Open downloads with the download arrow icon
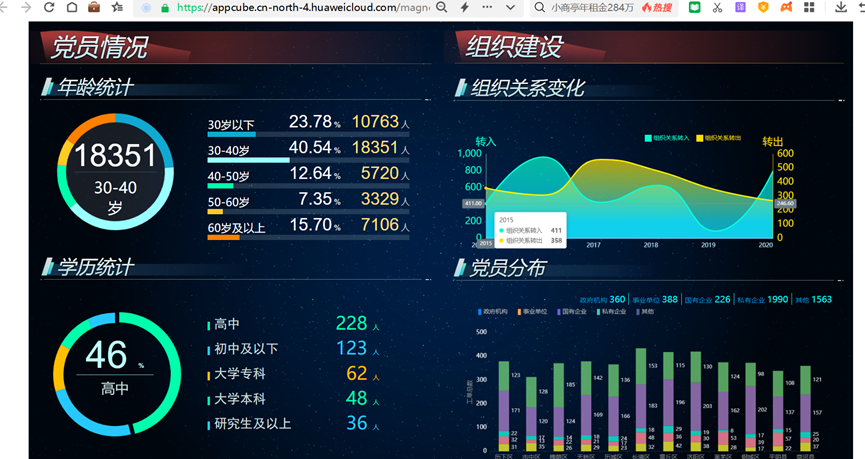Image resolution: width=865 pixels, height=459 pixels. [841, 7]
